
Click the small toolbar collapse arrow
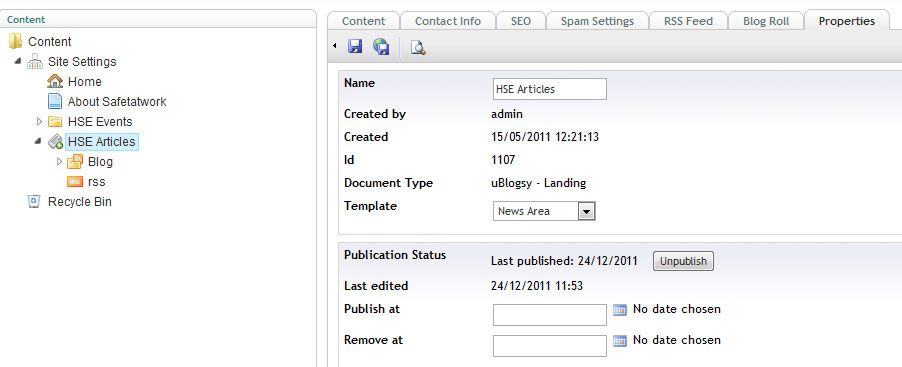tap(335, 46)
